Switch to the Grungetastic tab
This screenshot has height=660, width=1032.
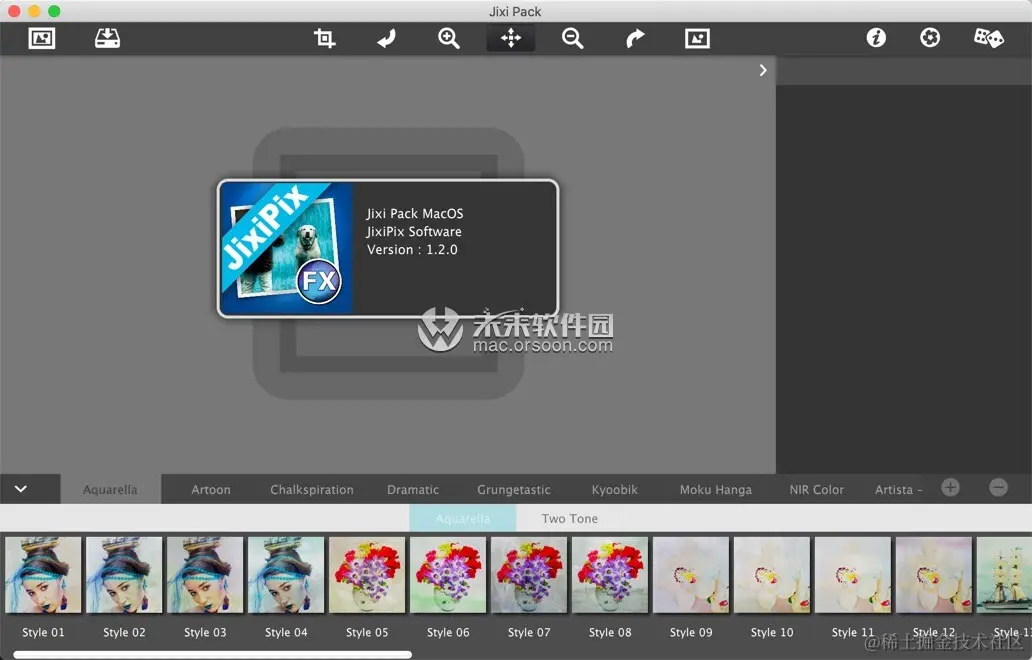point(514,490)
